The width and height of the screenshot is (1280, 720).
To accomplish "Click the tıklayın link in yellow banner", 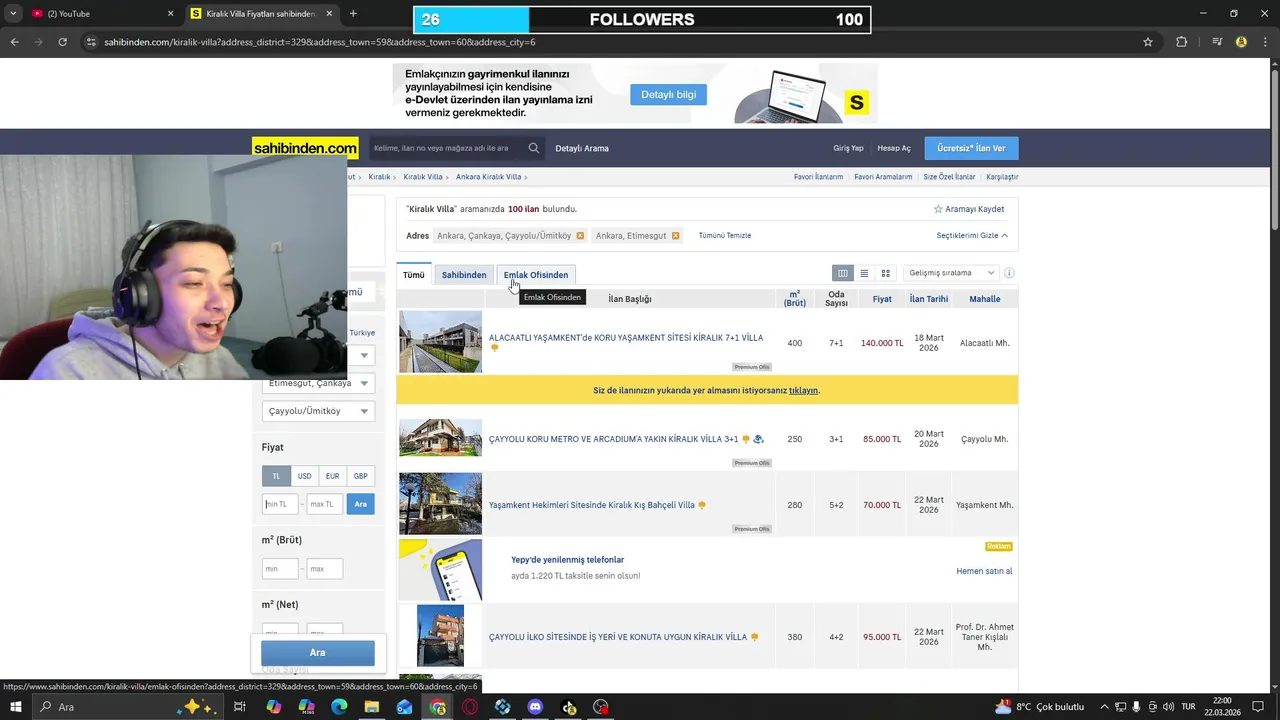I will (803, 391).
